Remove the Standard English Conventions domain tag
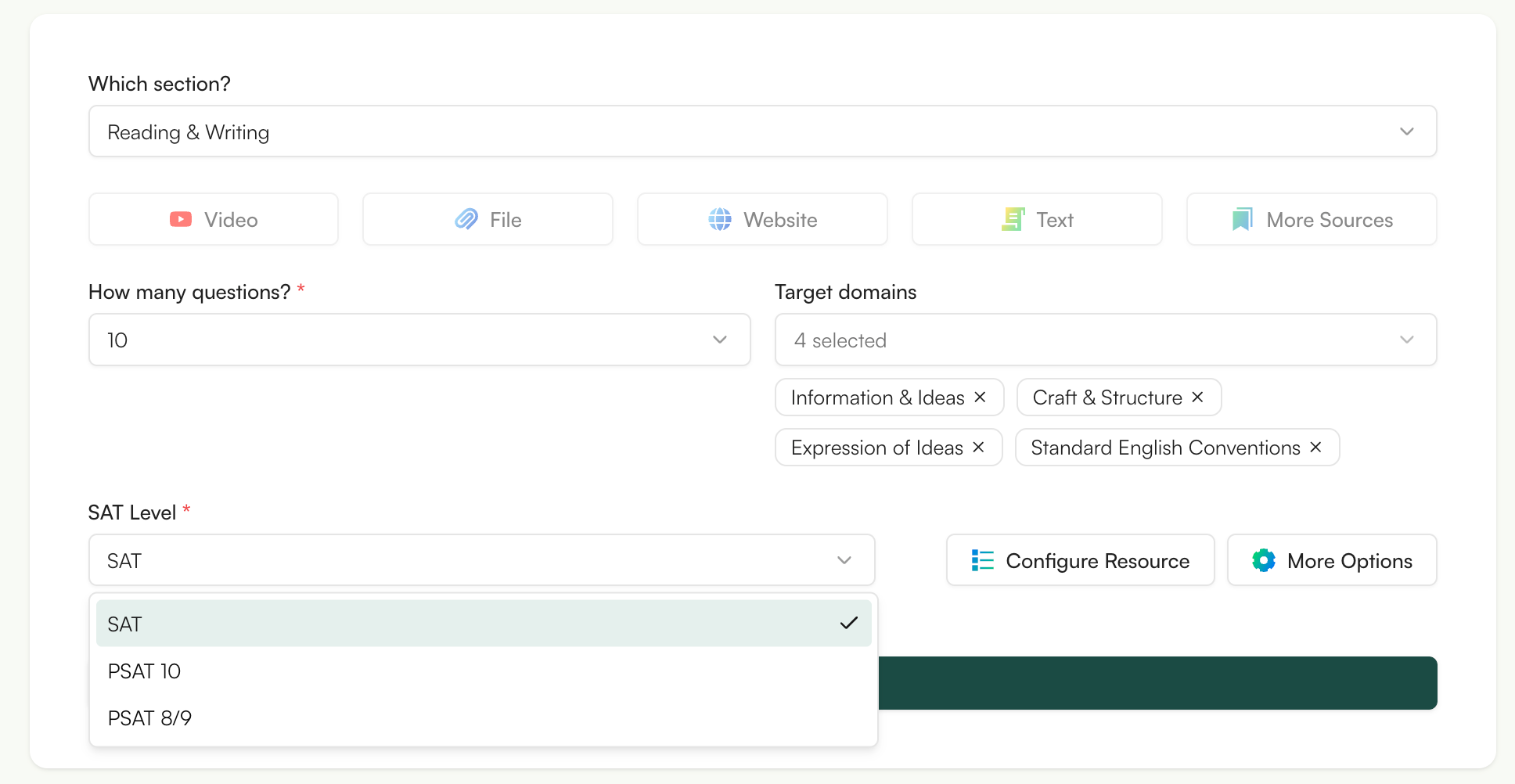The height and width of the screenshot is (784, 1515). pos(1315,447)
